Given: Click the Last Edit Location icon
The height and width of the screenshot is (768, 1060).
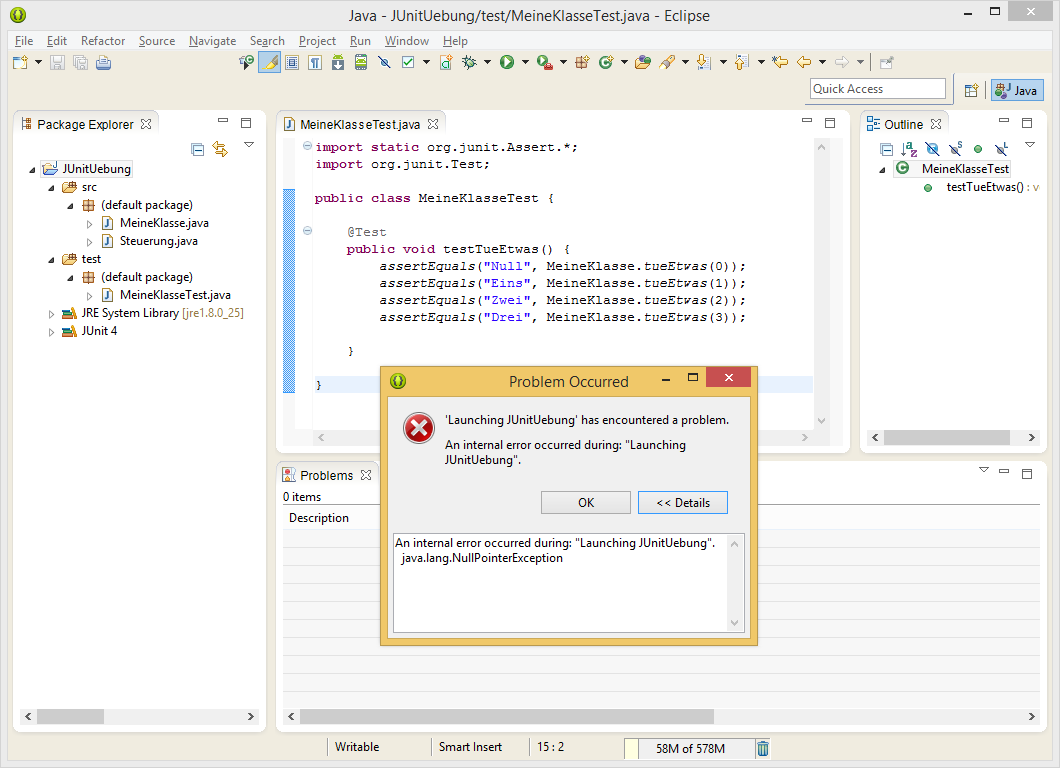Looking at the screenshot, I should (780, 63).
